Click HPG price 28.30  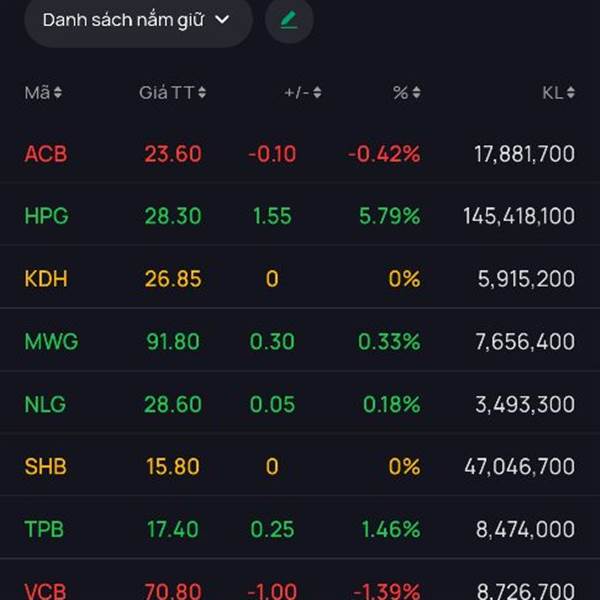click(173, 216)
